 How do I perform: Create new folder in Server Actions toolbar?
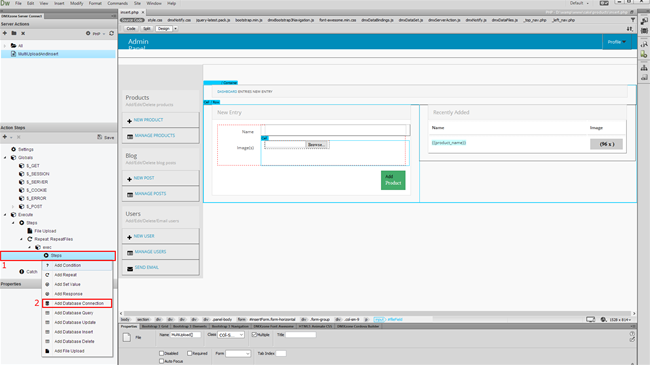coord(14,33)
